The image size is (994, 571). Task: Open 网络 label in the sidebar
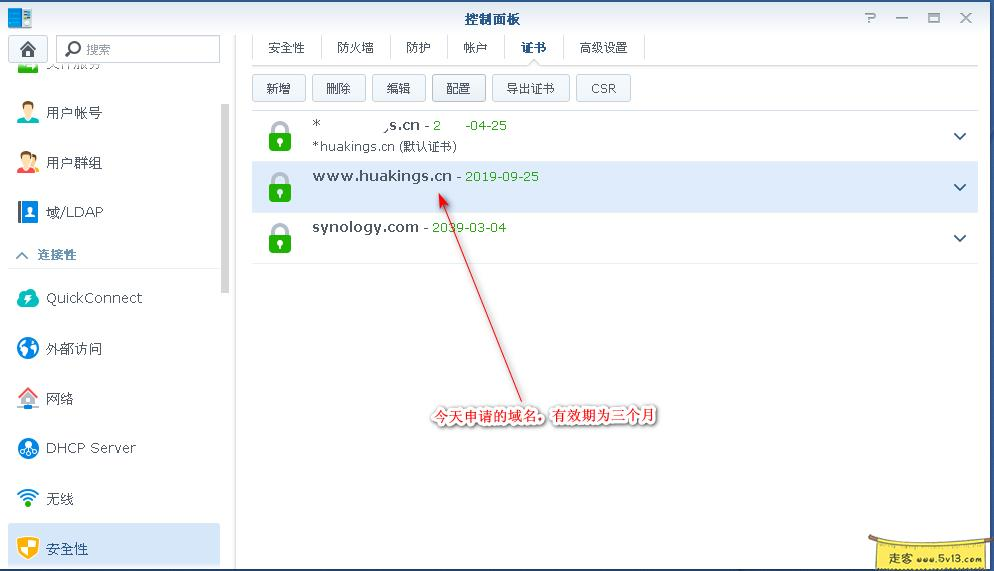60,399
